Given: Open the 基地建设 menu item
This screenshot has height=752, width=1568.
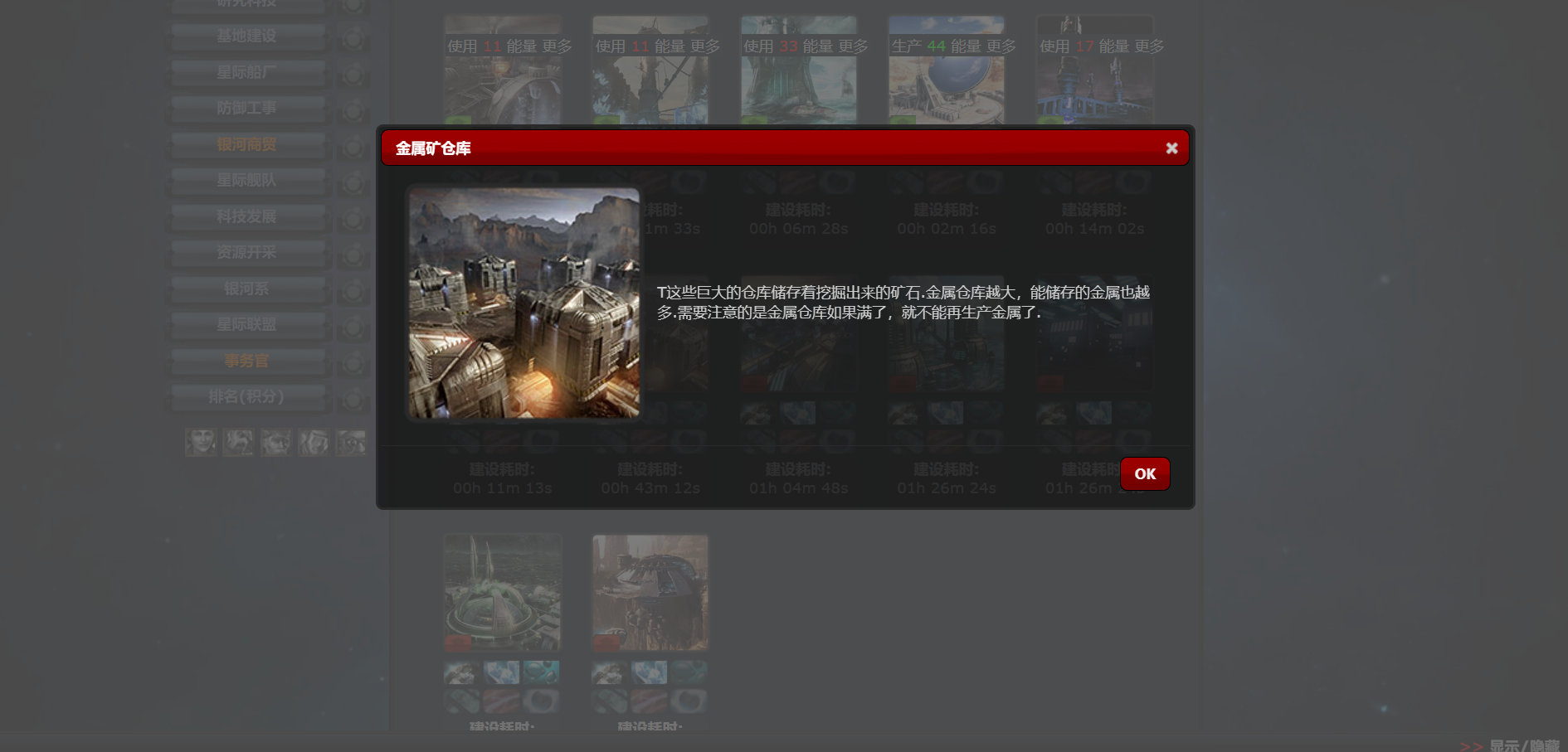Looking at the screenshot, I should pos(246,36).
